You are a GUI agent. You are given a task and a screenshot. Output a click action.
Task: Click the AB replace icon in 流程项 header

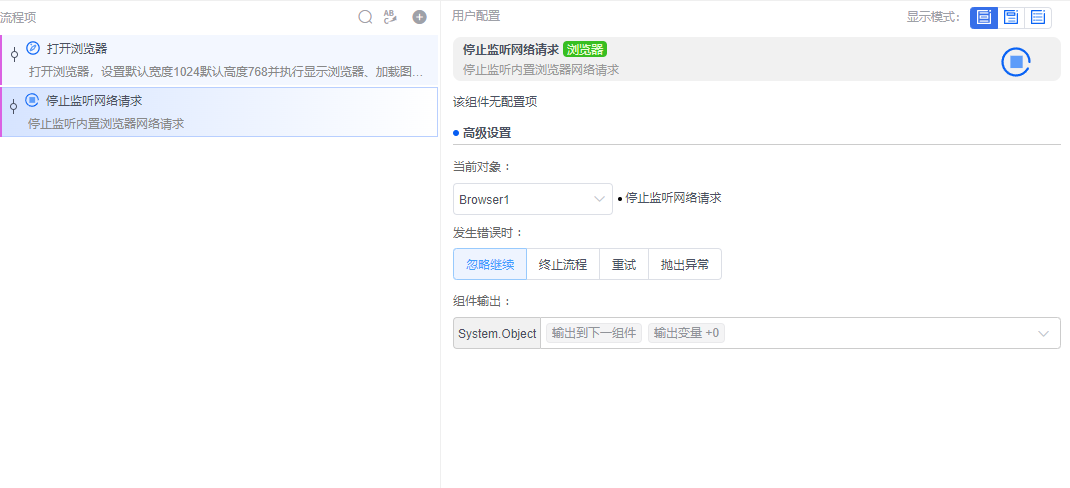click(390, 17)
